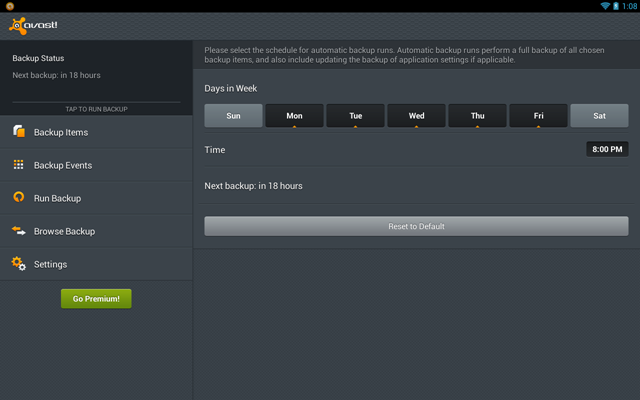Tap the battery icon in status bar
The height and width of the screenshot is (400, 640).
coord(616,6)
